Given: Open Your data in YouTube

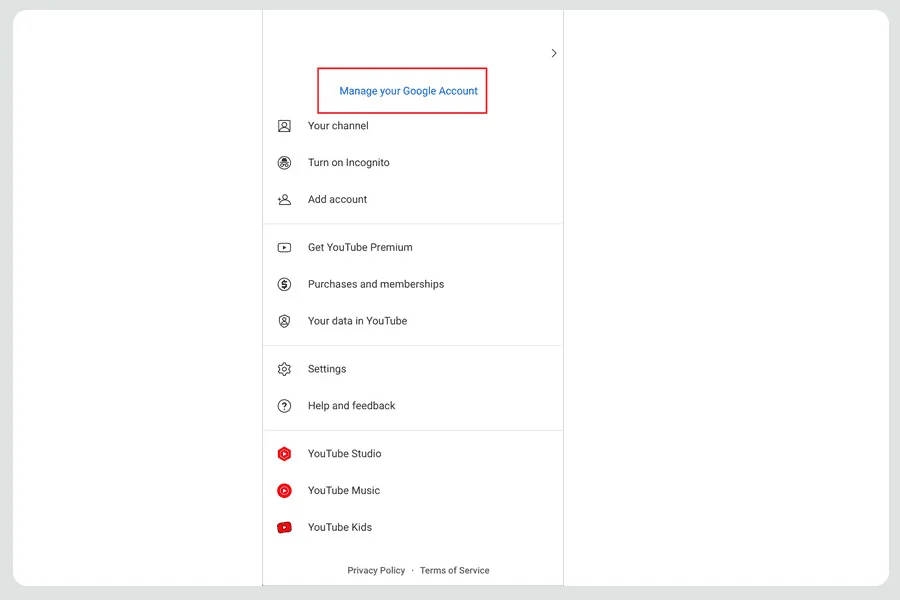Looking at the screenshot, I should tap(413, 321).
